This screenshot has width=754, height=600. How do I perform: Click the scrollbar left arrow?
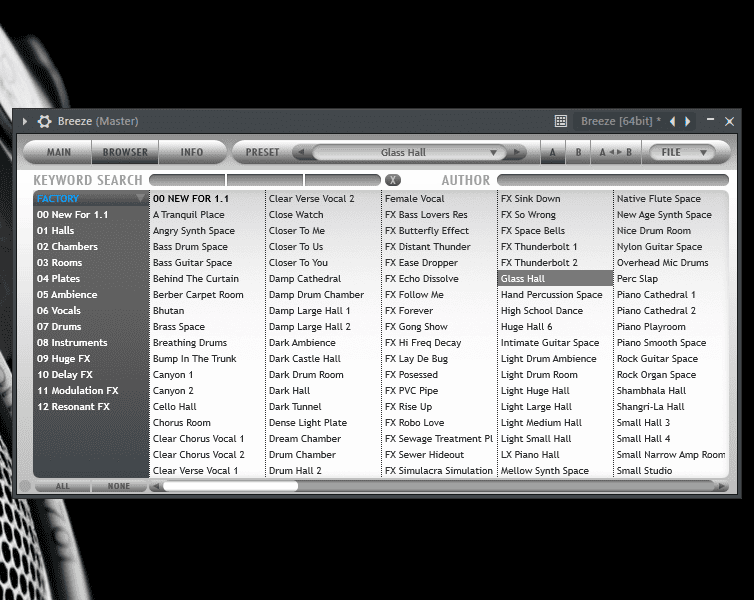coord(155,487)
